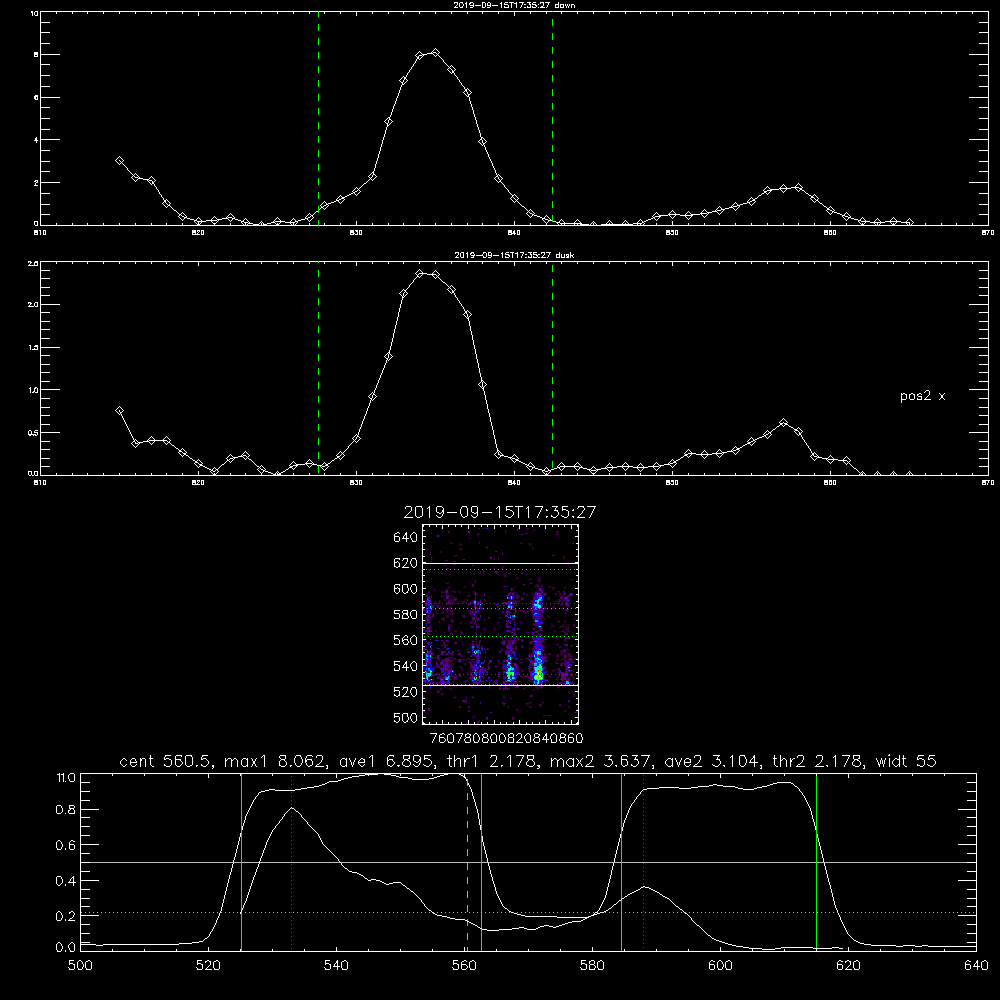The width and height of the screenshot is (1000, 1000).
Task: Click the spectral image thumbnail in the center
Action: click(x=500, y=624)
